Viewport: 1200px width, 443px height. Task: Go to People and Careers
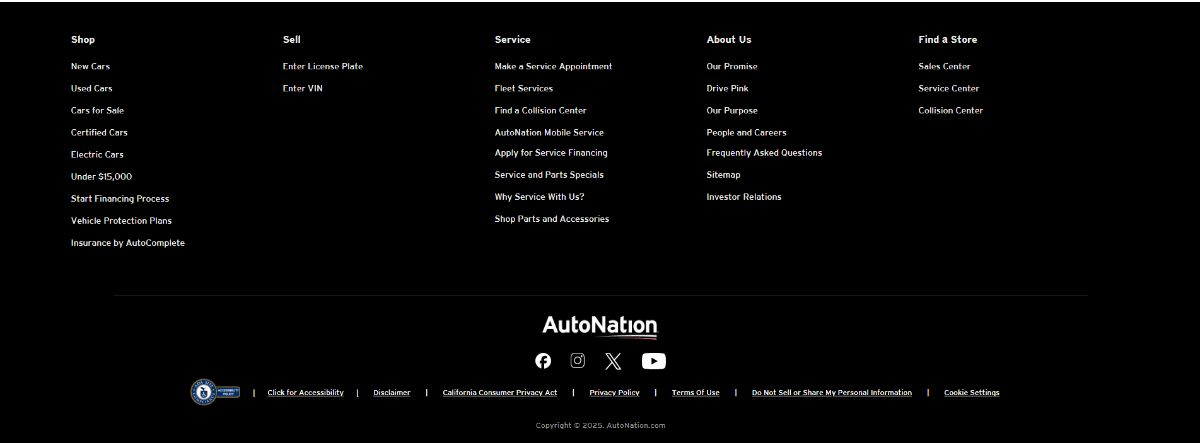click(747, 133)
